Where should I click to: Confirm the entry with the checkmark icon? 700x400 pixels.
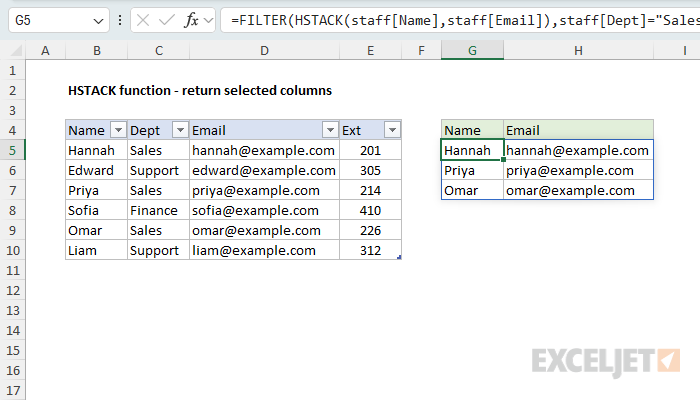pos(167,21)
